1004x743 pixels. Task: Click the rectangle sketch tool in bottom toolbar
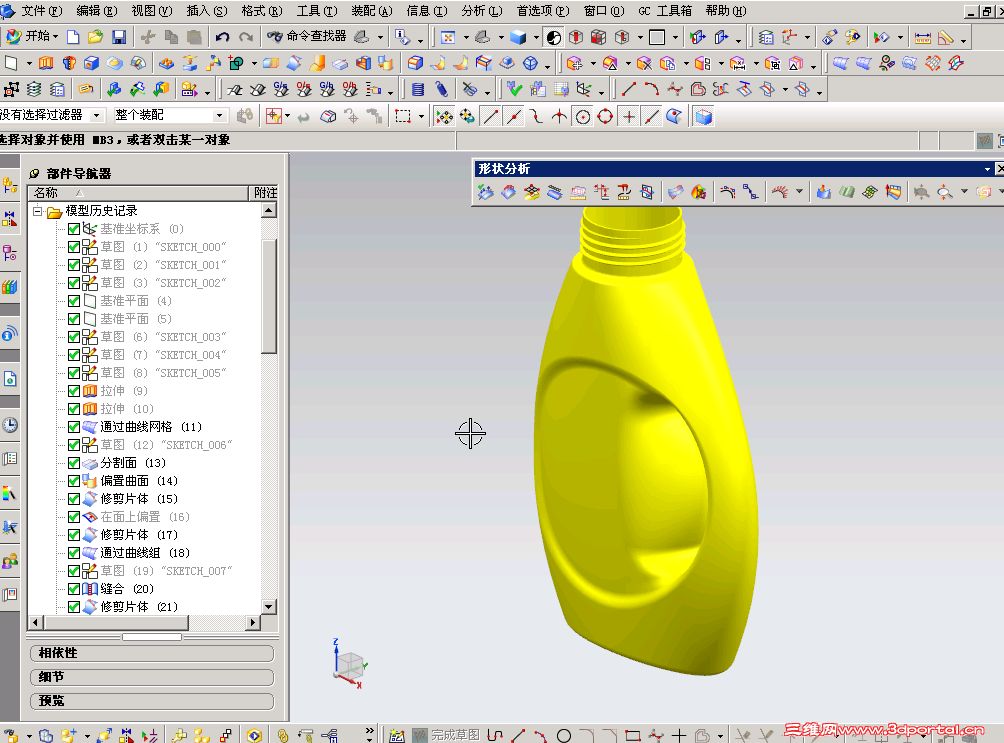point(633,735)
